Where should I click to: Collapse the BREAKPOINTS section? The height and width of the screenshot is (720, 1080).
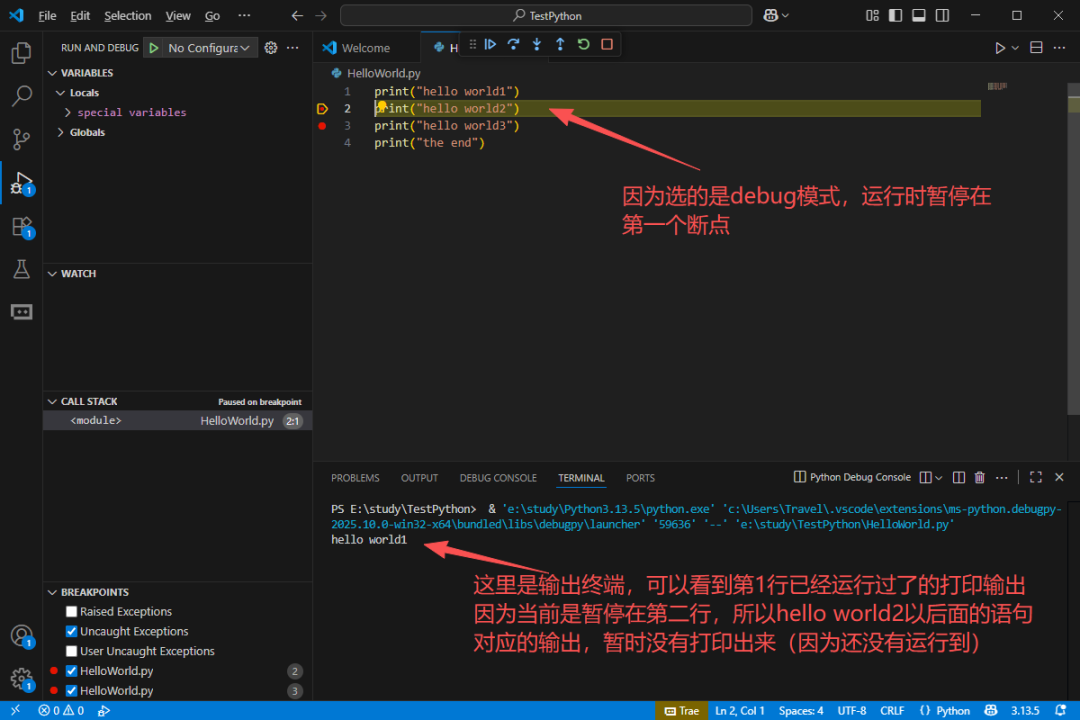(x=52, y=592)
